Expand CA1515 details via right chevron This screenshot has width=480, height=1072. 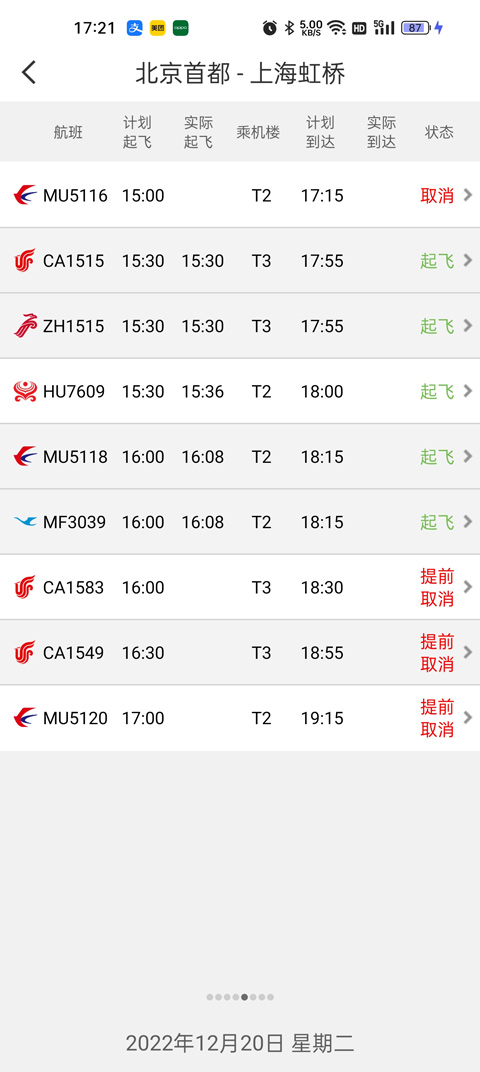(468, 260)
